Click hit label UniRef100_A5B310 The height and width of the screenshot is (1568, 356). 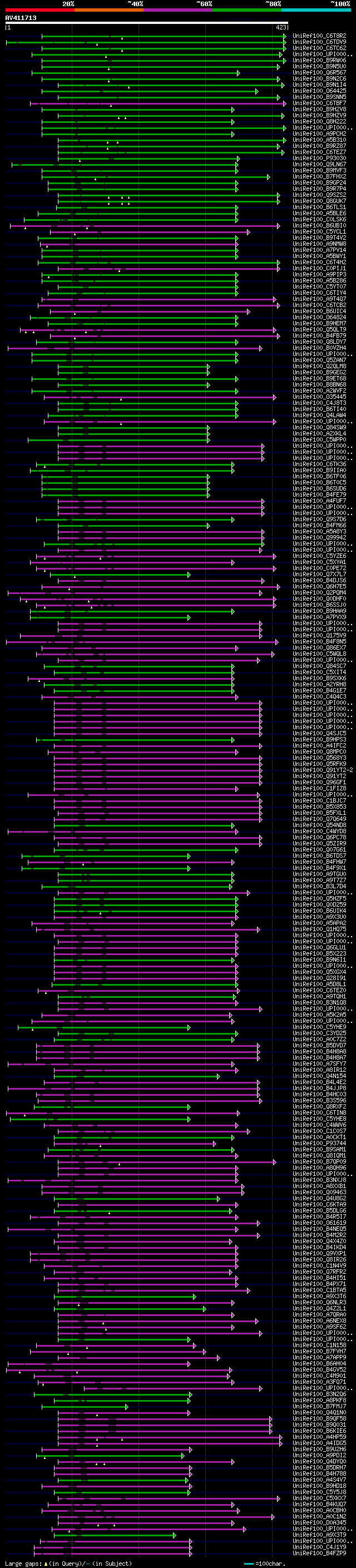pyautogui.click(x=319, y=140)
